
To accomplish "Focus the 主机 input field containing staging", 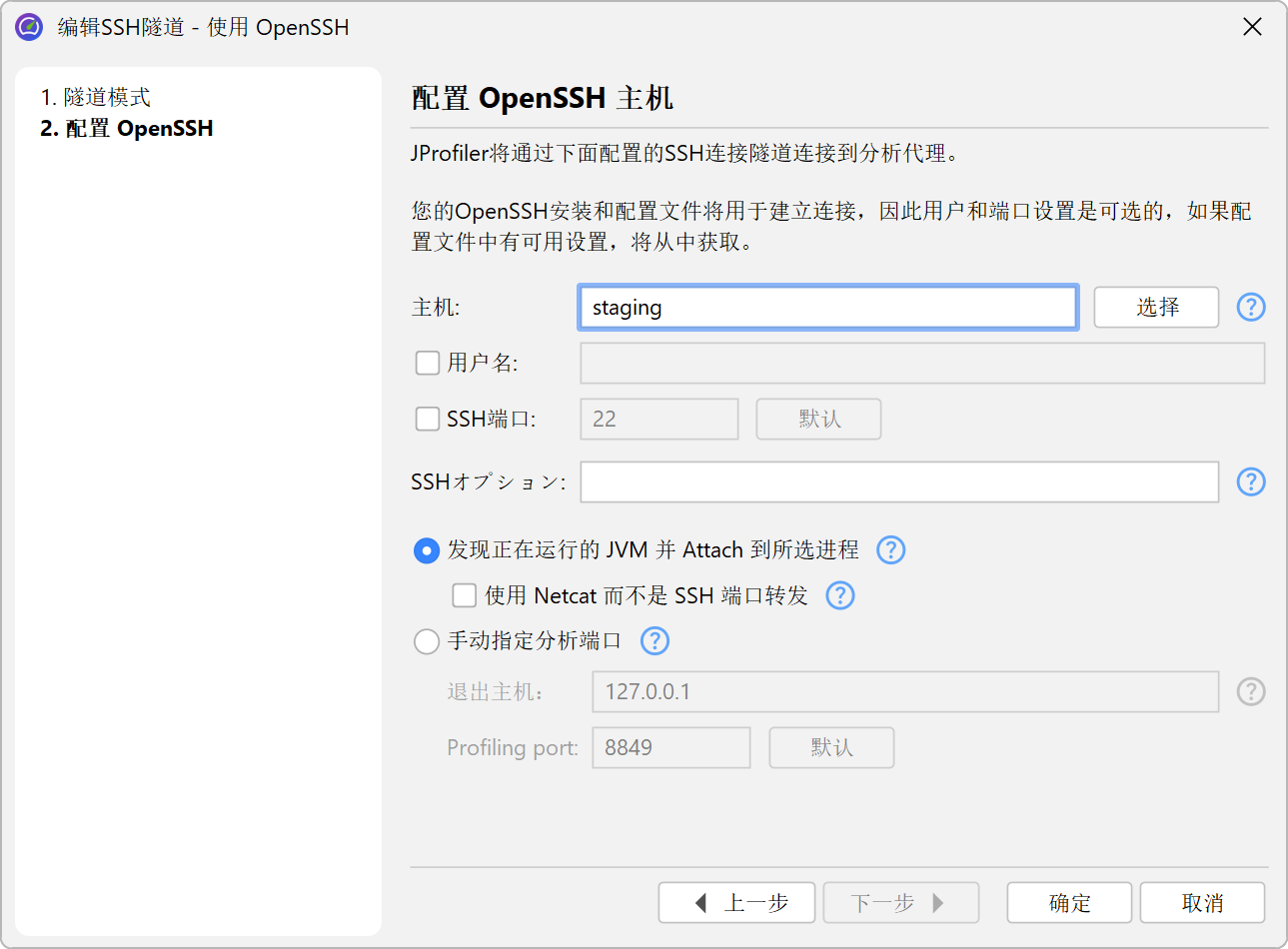I will [827, 308].
